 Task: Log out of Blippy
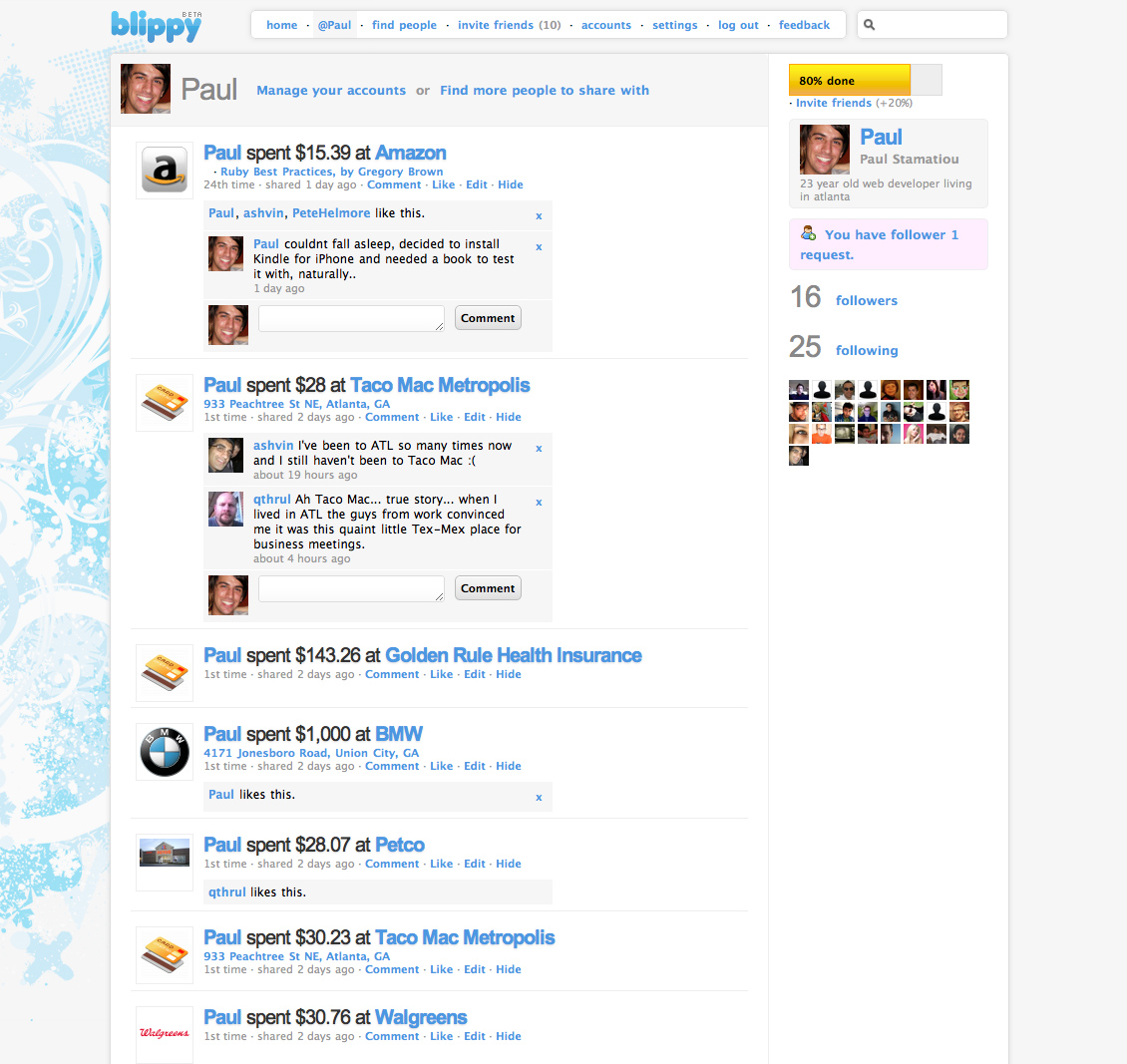click(738, 25)
